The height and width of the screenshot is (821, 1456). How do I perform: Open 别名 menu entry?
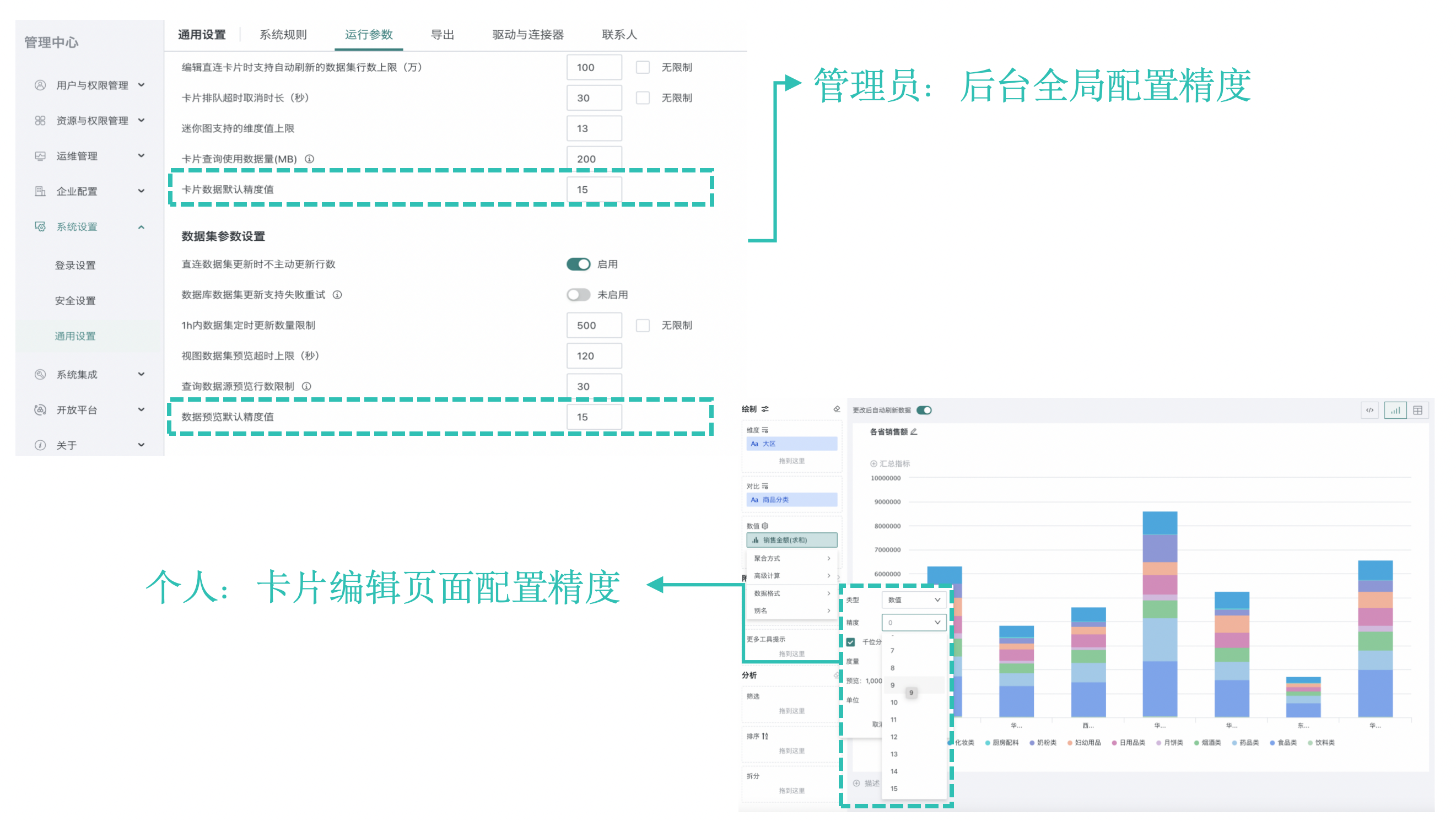click(791, 611)
